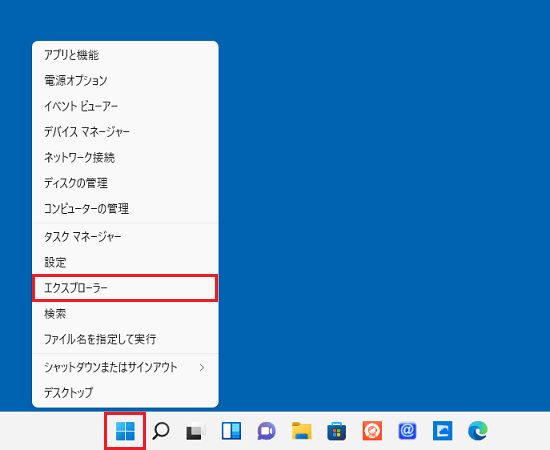Open the blue cloud picture app icon
Viewport: 550px width, 450px height.
[443, 431]
